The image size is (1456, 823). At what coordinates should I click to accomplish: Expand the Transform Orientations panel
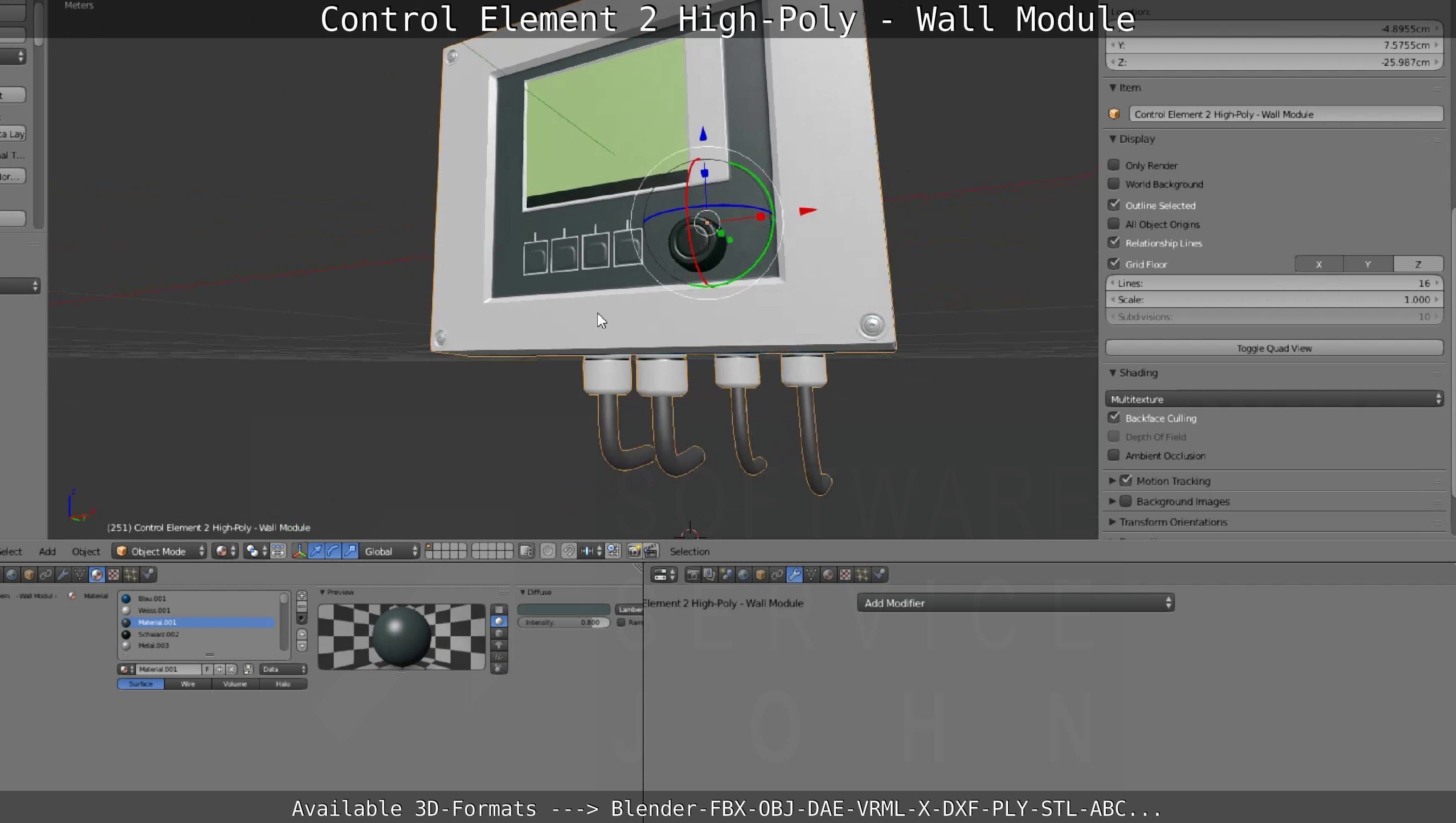click(1112, 522)
